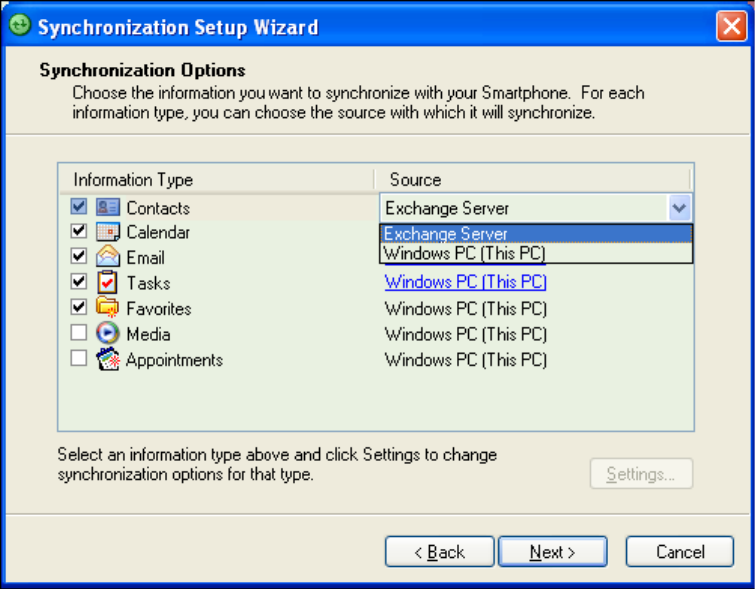Click the Information Type column header
The height and width of the screenshot is (589, 755).
pyautogui.click(x=217, y=180)
